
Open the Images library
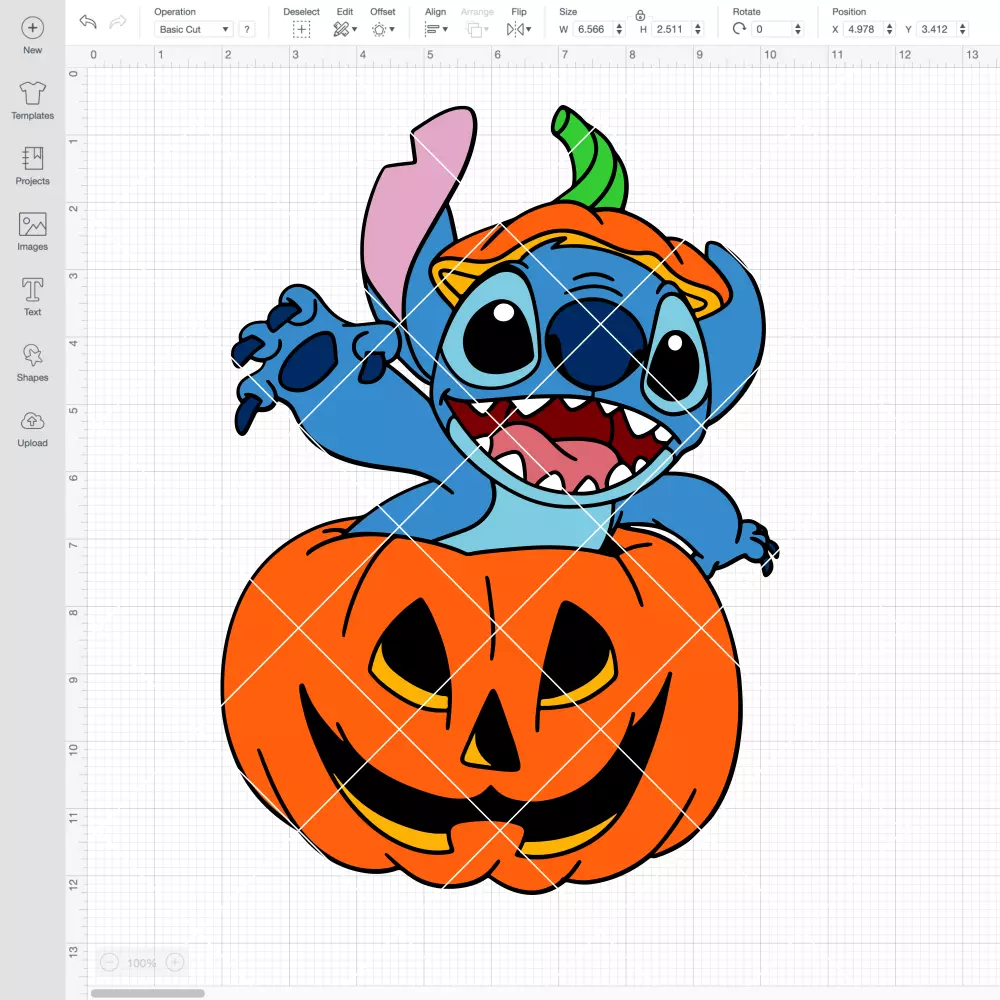click(33, 232)
